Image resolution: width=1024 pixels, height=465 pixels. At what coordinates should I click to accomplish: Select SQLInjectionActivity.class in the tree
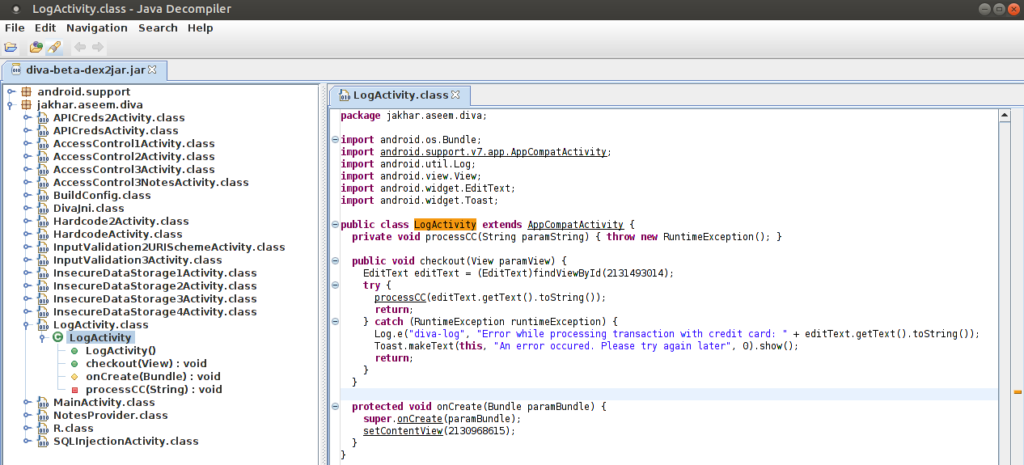click(125, 441)
